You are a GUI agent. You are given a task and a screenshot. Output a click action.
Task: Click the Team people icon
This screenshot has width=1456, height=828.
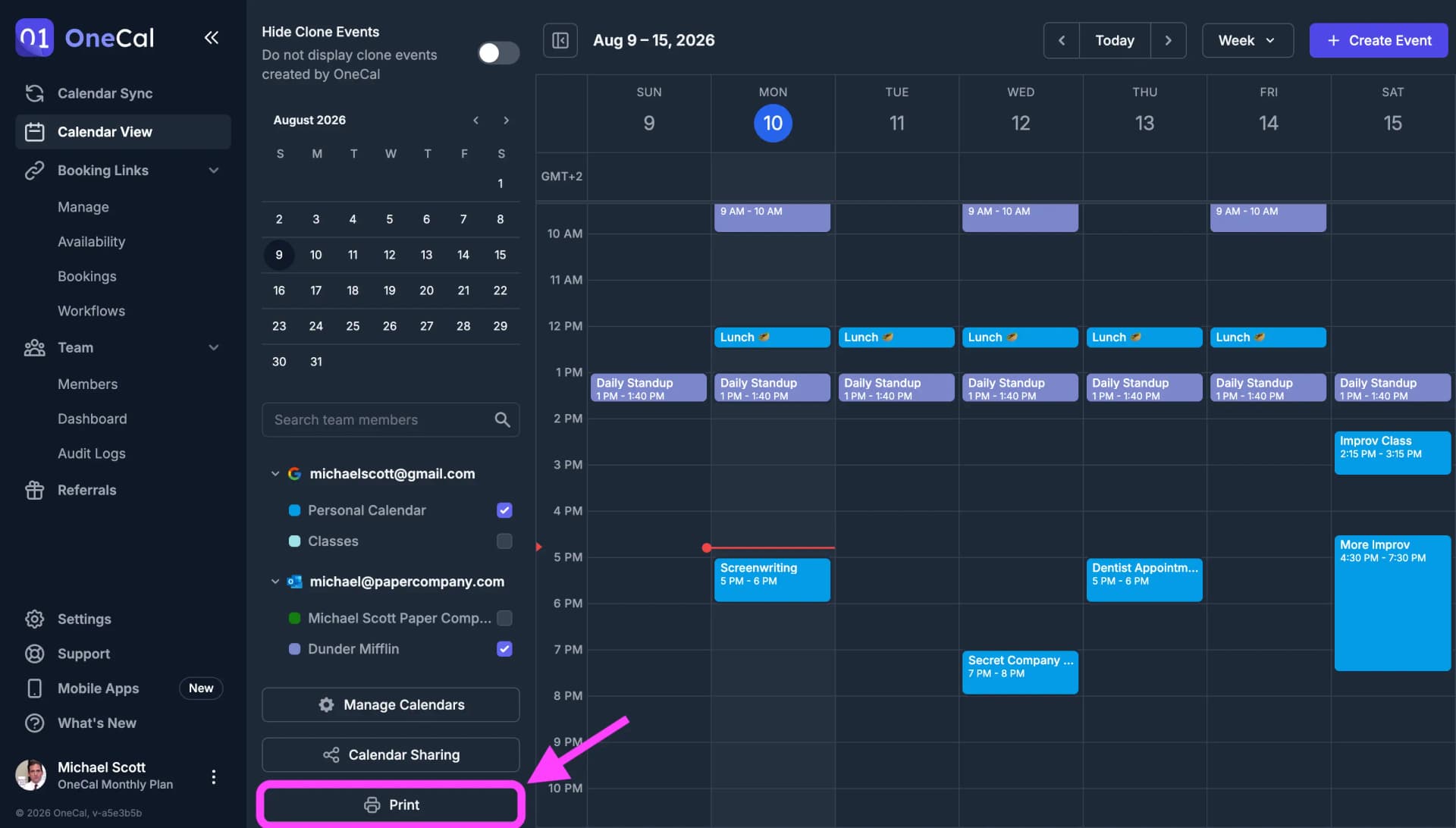[x=34, y=348]
